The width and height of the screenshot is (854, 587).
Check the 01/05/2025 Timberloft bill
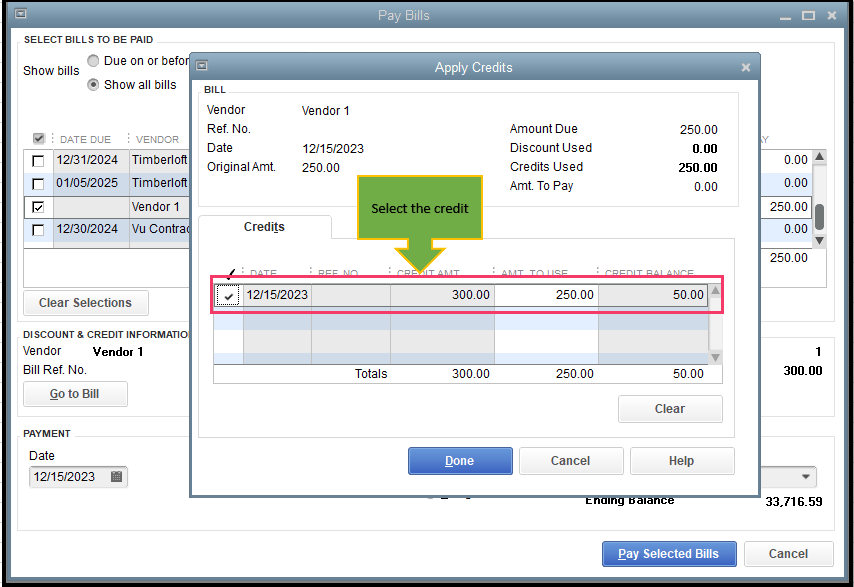(38, 184)
